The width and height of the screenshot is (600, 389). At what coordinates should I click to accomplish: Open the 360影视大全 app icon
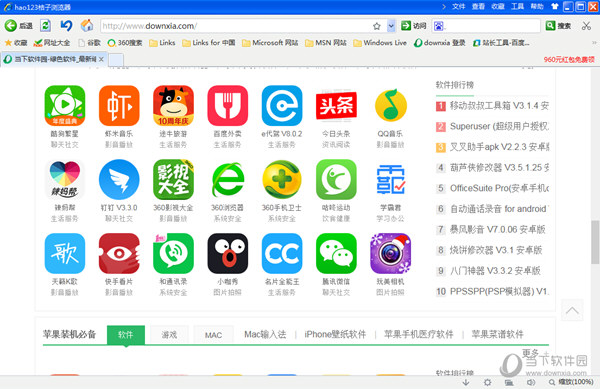point(173,179)
